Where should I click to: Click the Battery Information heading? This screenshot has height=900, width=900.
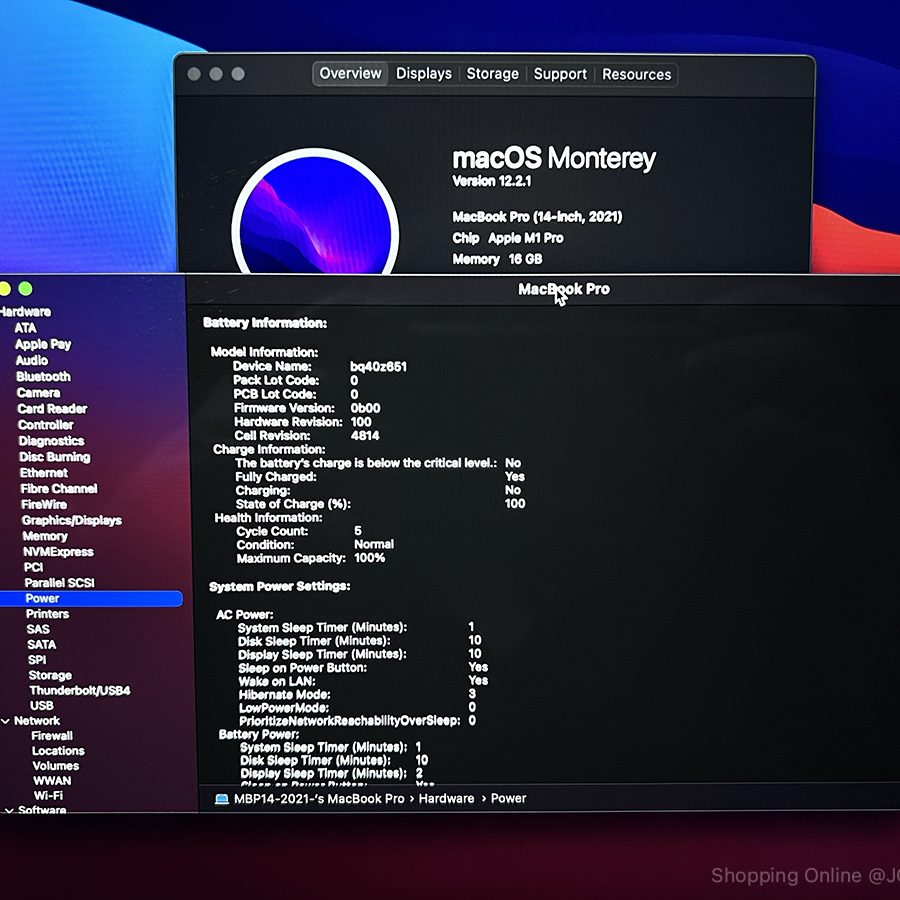[265, 323]
